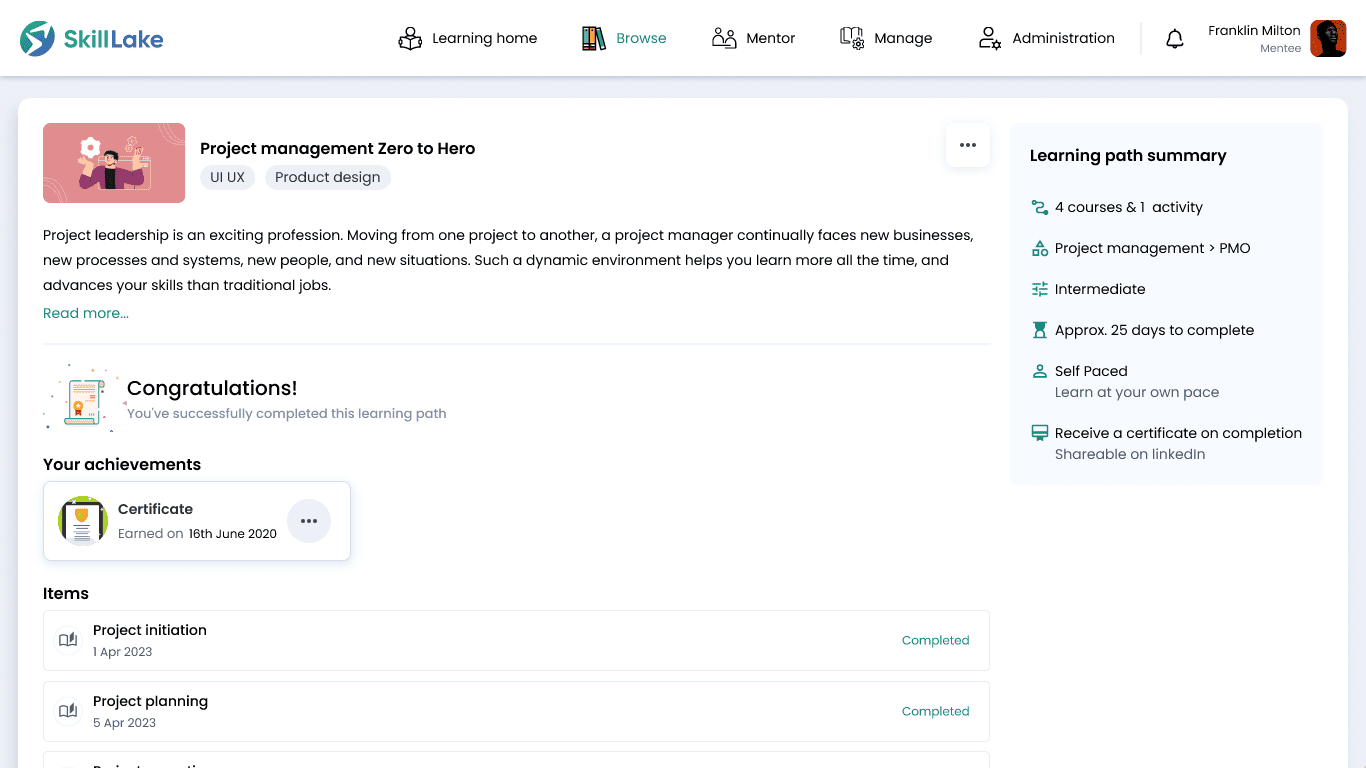1366x768 pixels.
Task: Click the Manage book-gear icon
Action: point(852,38)
